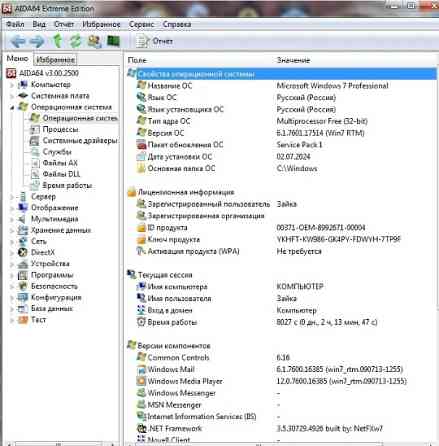
Task: Click the Поле column header
Action: click(137, 60)
